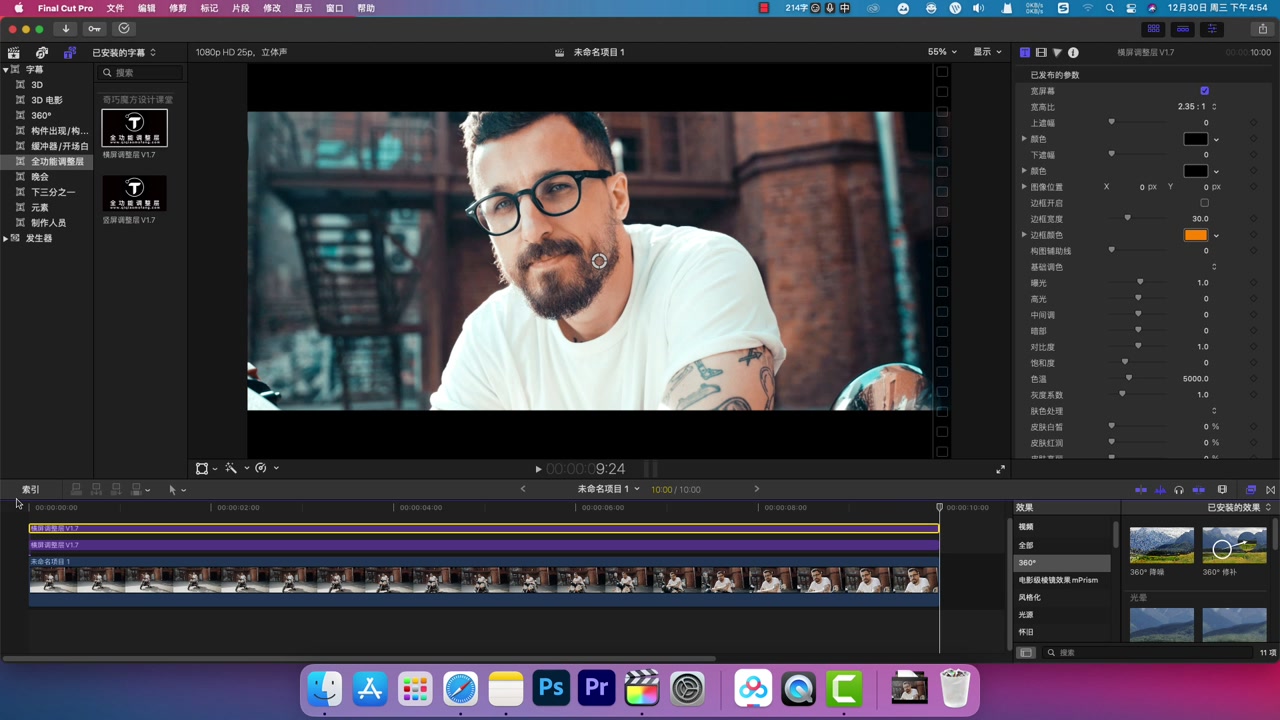Open the 显示 view options dropdown
This screenshot has width=1280, height=720.
(988, 52)
